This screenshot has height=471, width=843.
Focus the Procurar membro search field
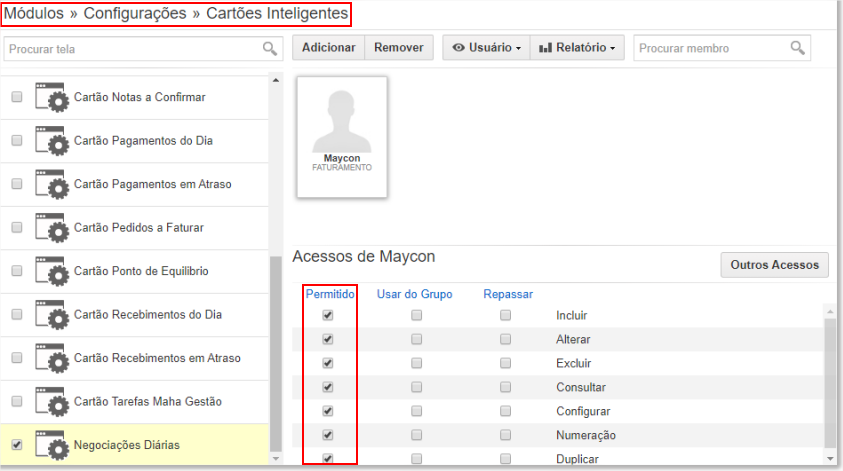pyautogui.click(x=722, y=48)
